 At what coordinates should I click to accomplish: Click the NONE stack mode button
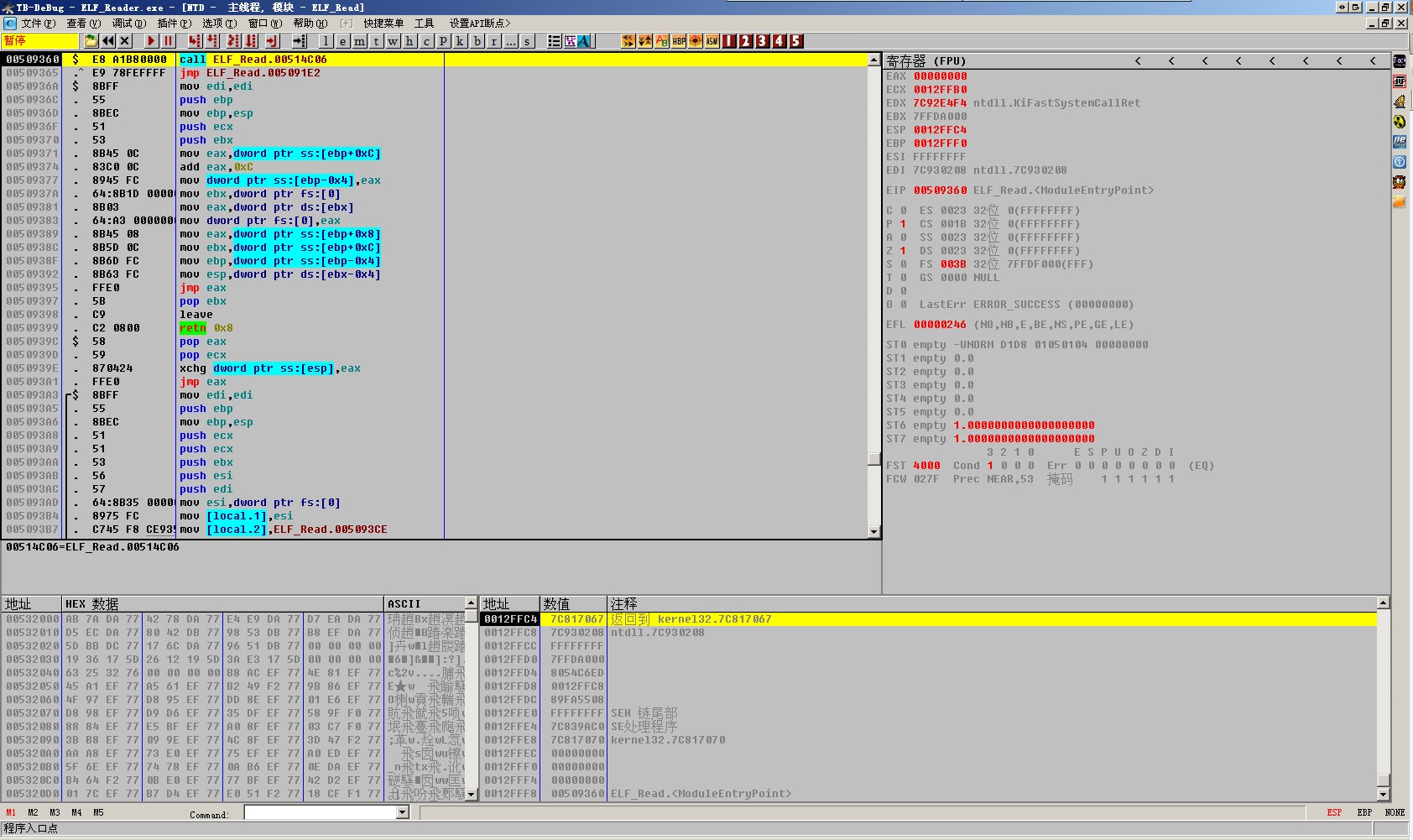1395,812
